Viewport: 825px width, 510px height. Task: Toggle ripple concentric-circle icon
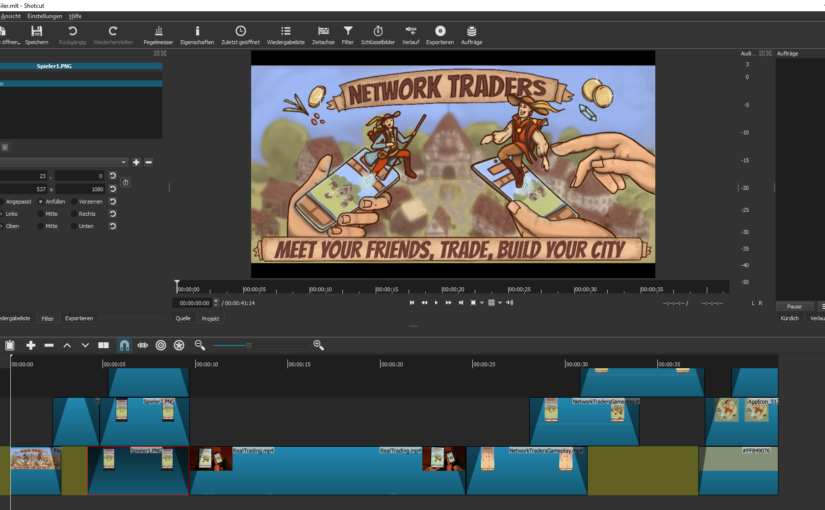click(x=161, y=345)
